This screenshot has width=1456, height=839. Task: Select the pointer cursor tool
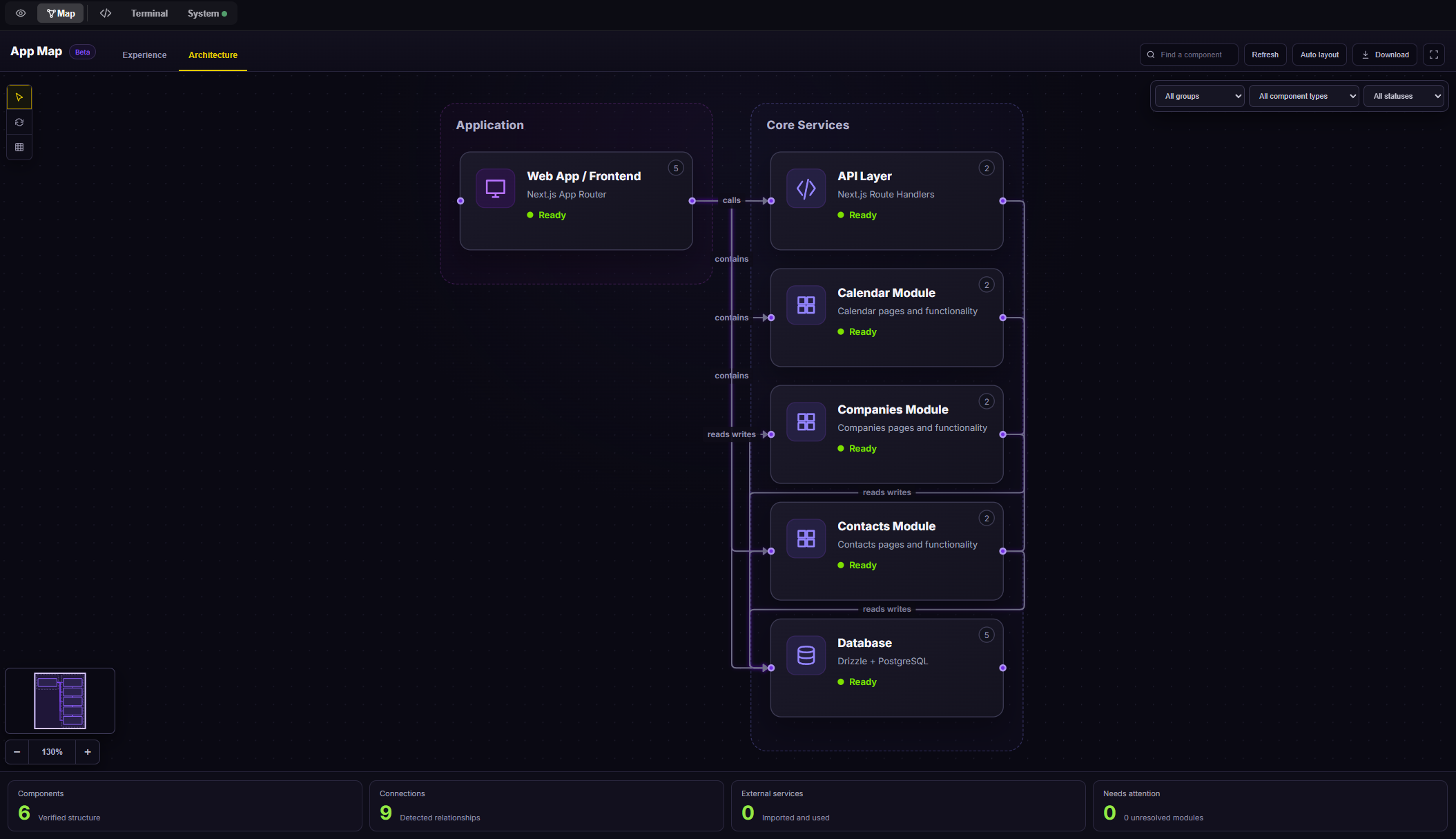tap(19, 97)
